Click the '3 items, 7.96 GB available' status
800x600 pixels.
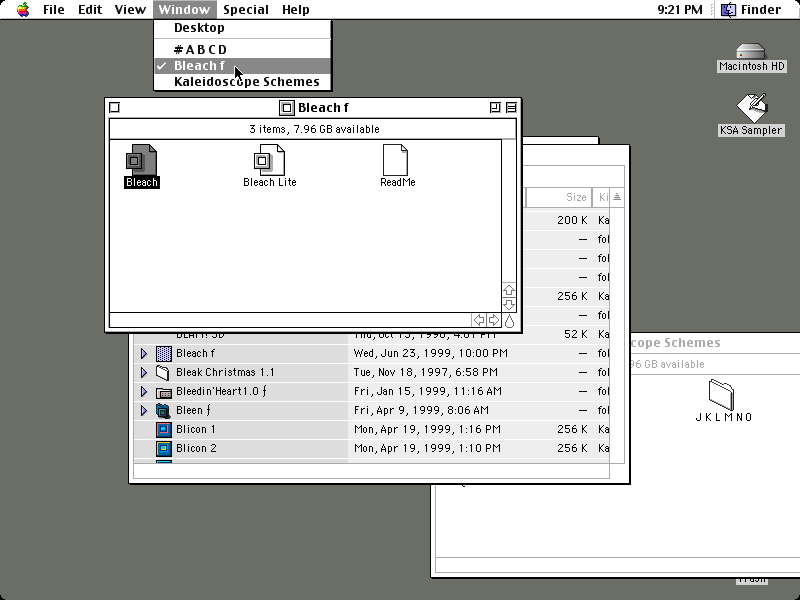314,130
